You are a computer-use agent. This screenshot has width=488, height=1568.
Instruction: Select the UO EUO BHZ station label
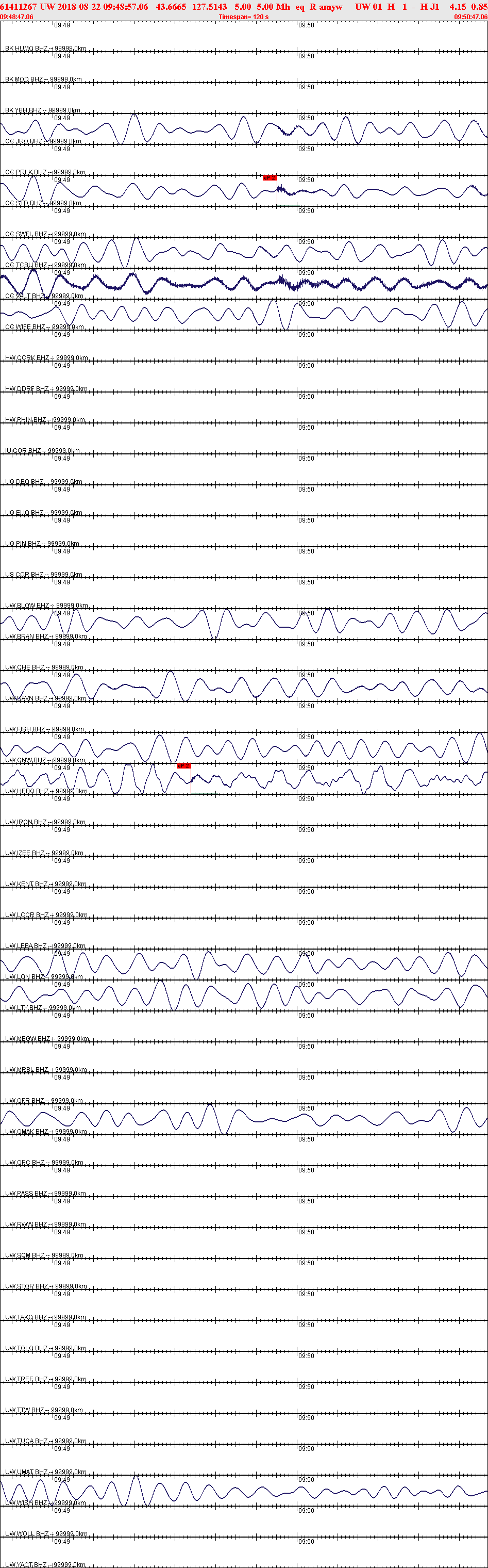coord(43,513)
